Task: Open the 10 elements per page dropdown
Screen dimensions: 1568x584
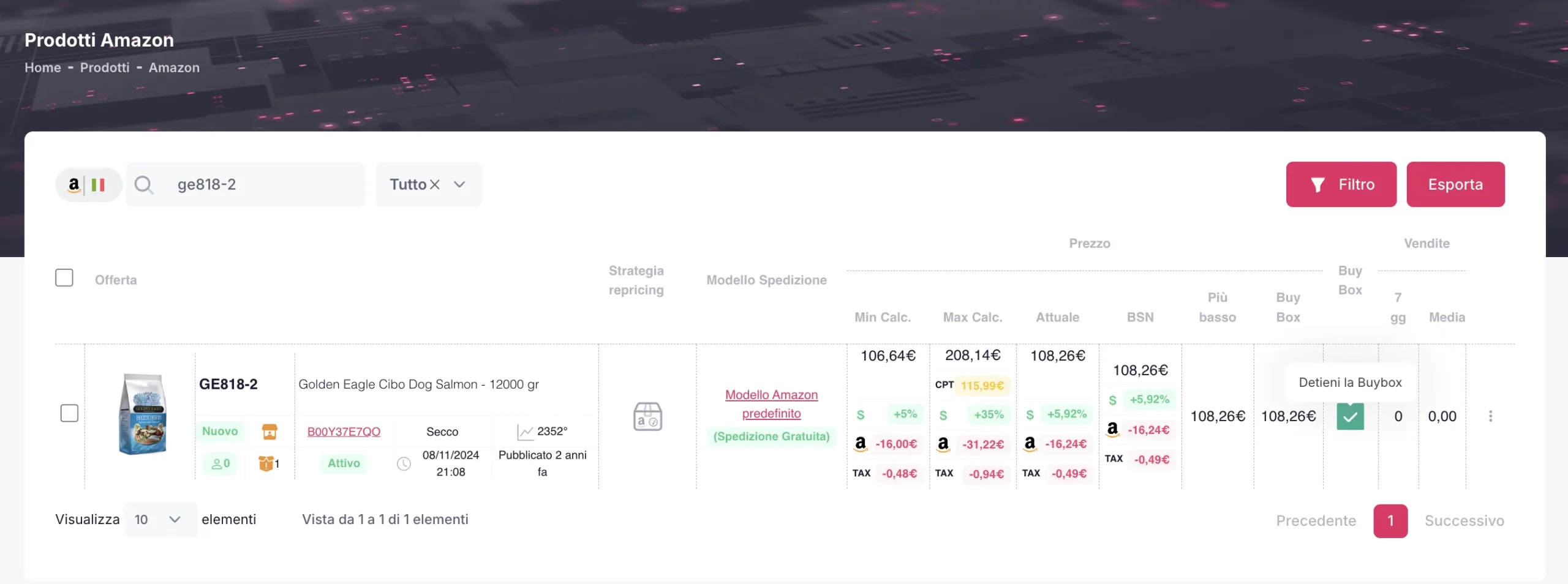Action: (160, 520)
